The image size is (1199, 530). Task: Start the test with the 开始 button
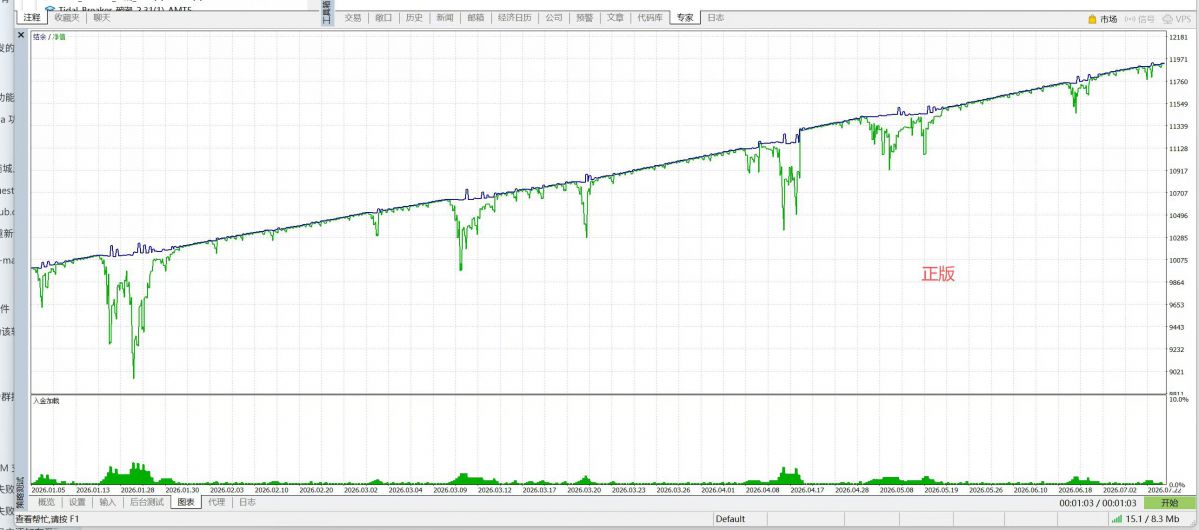[1169, 503]
